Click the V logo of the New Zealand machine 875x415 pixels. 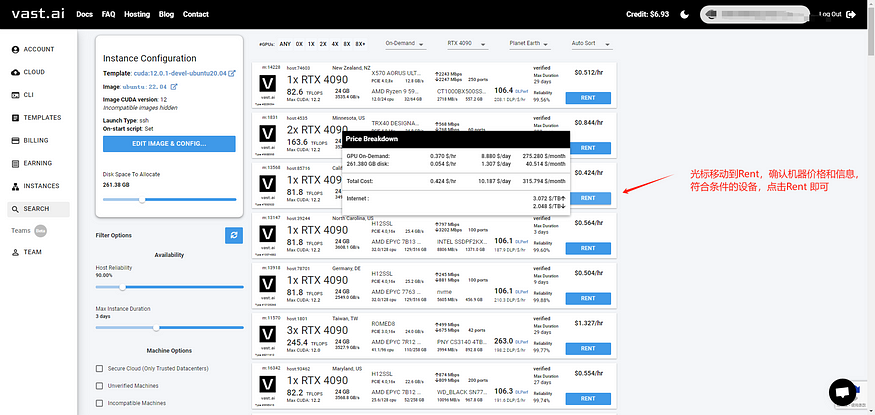268,85
